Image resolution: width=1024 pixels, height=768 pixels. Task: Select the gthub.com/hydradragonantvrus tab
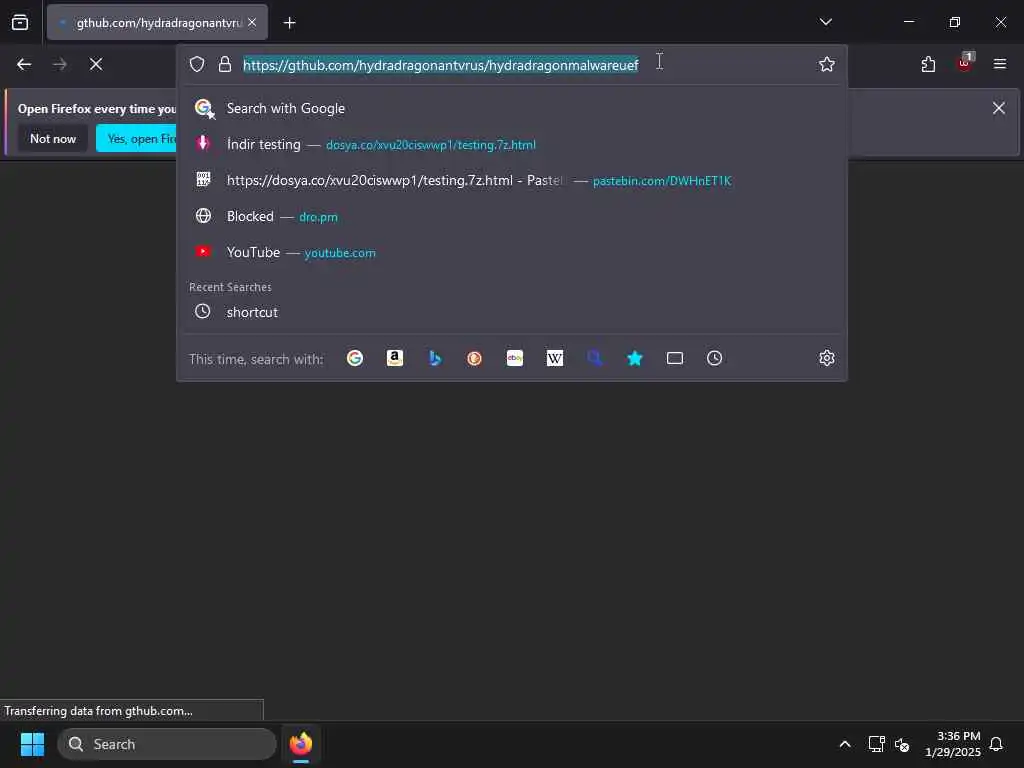click(157, 22)
